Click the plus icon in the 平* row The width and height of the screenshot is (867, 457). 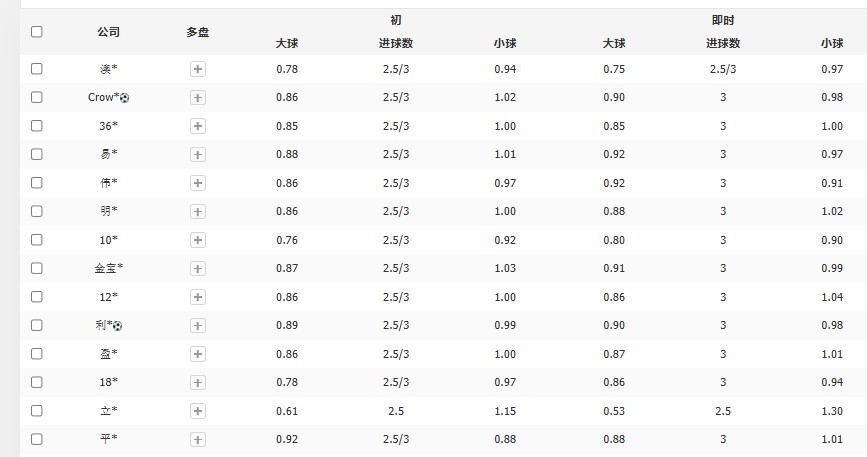point(198,440)
